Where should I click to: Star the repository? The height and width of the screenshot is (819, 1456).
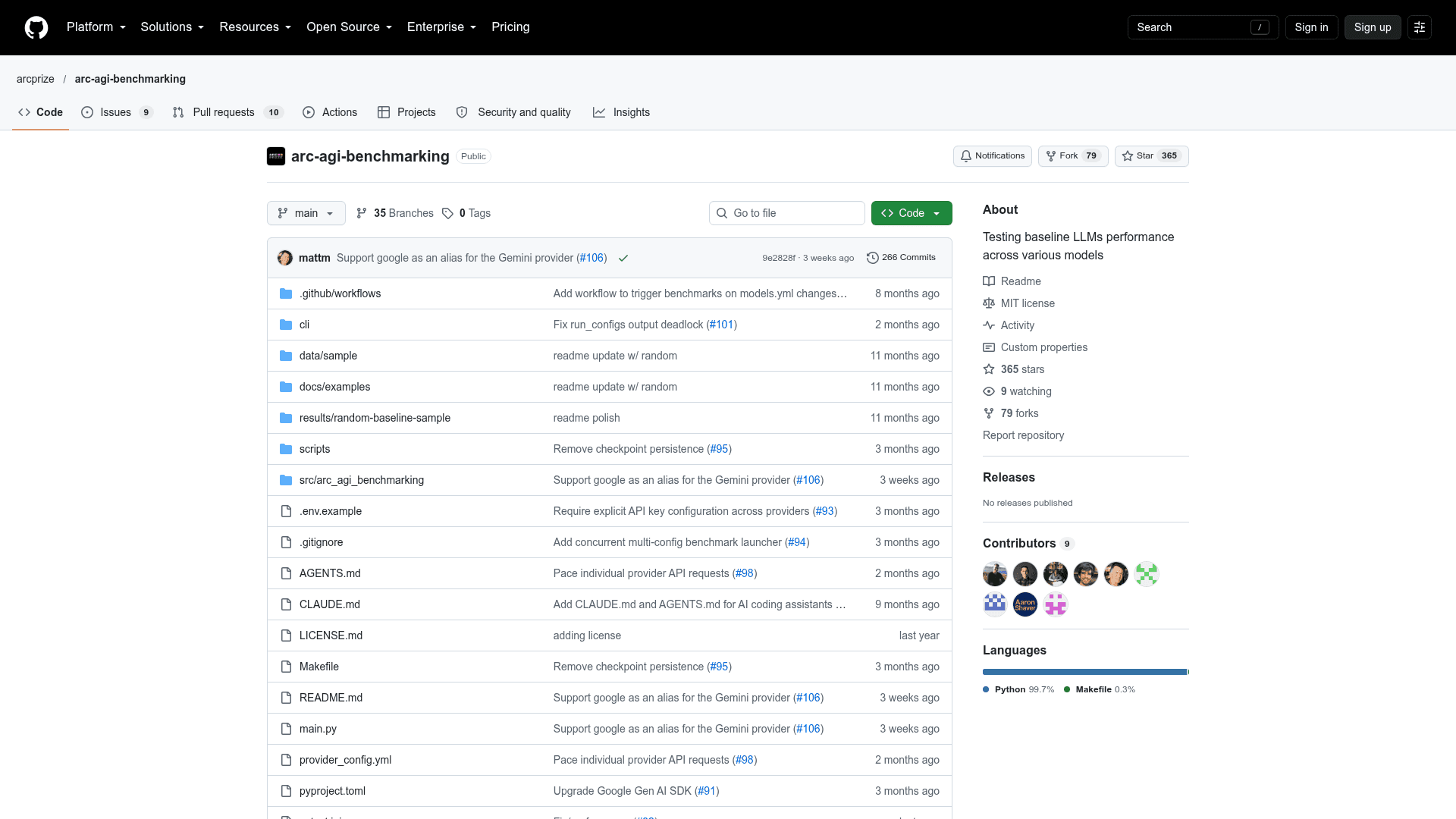pos(1151,156)
